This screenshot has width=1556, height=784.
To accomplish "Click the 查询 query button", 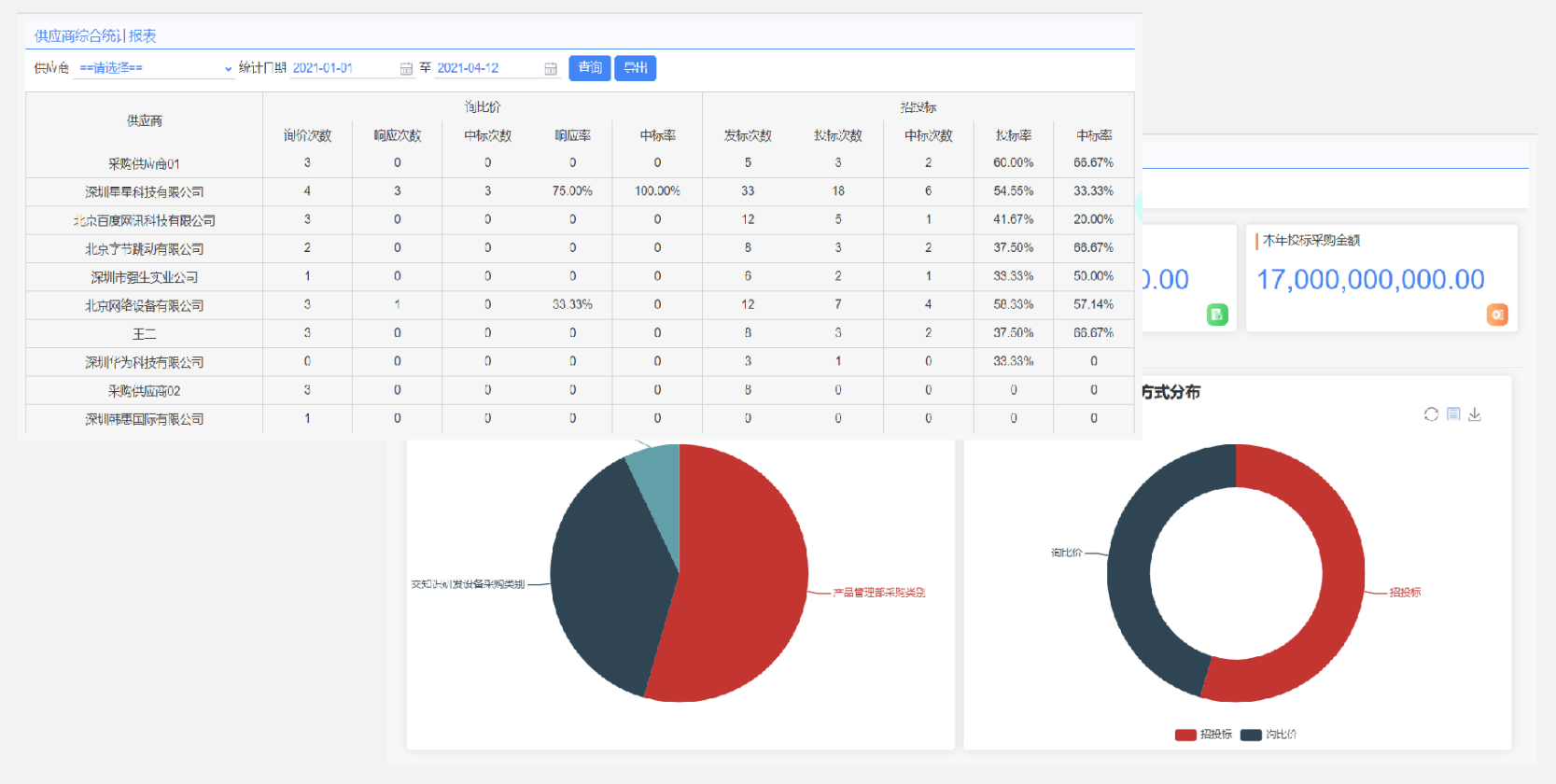I will pos(590,68).
